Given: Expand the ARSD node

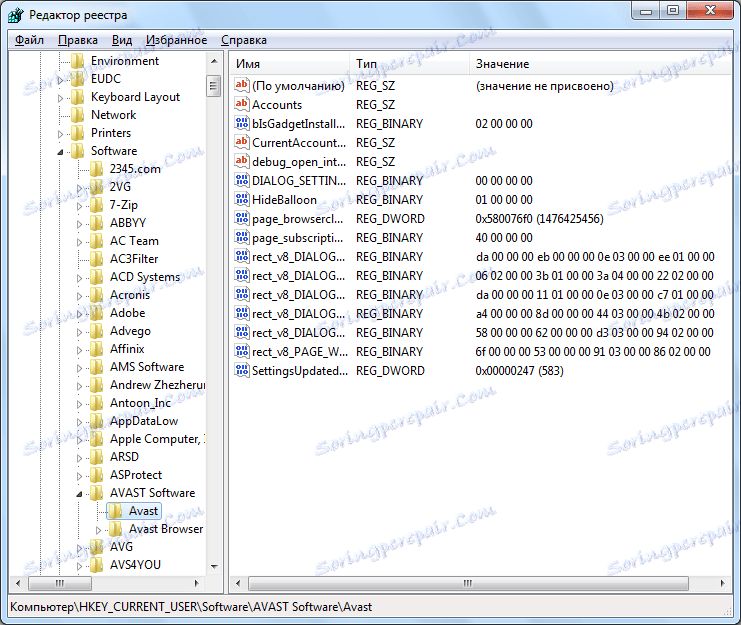Looking at the screenshot, I should tap(79, 458).
